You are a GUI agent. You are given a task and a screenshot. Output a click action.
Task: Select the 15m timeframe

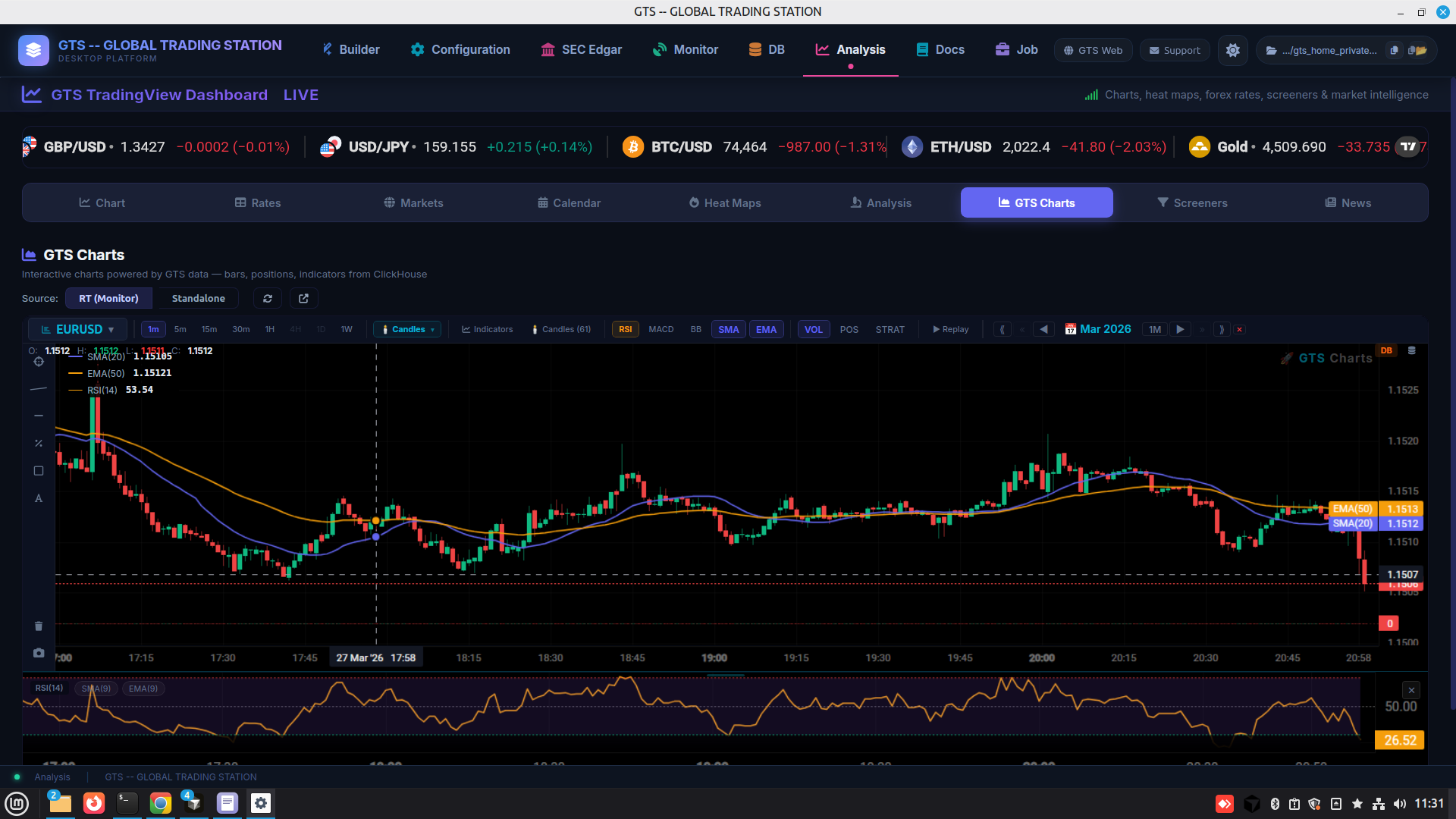(209, 330)
